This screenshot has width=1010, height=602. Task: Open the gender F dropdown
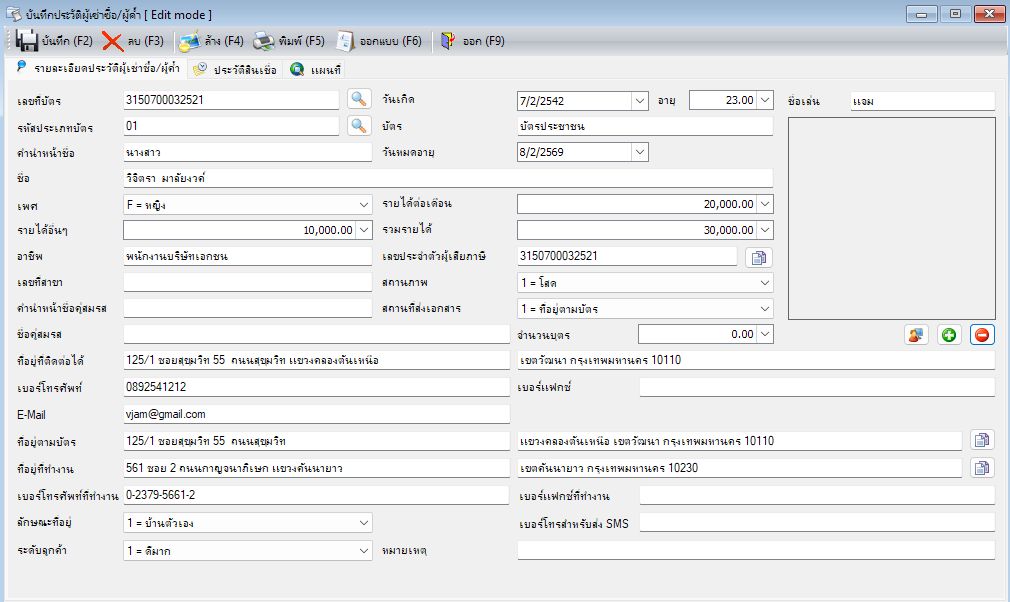(364, 205)
